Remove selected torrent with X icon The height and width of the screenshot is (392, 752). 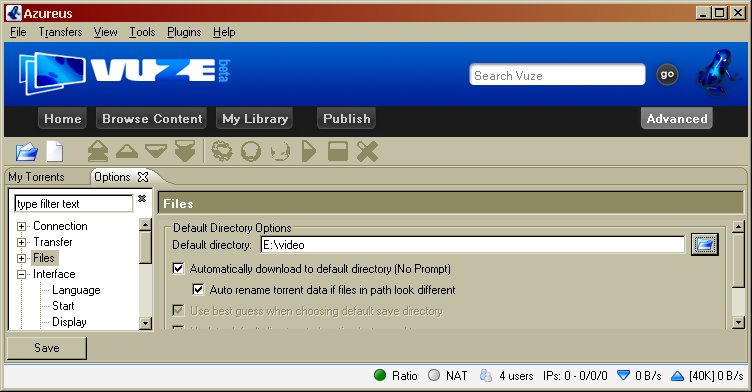368,152
